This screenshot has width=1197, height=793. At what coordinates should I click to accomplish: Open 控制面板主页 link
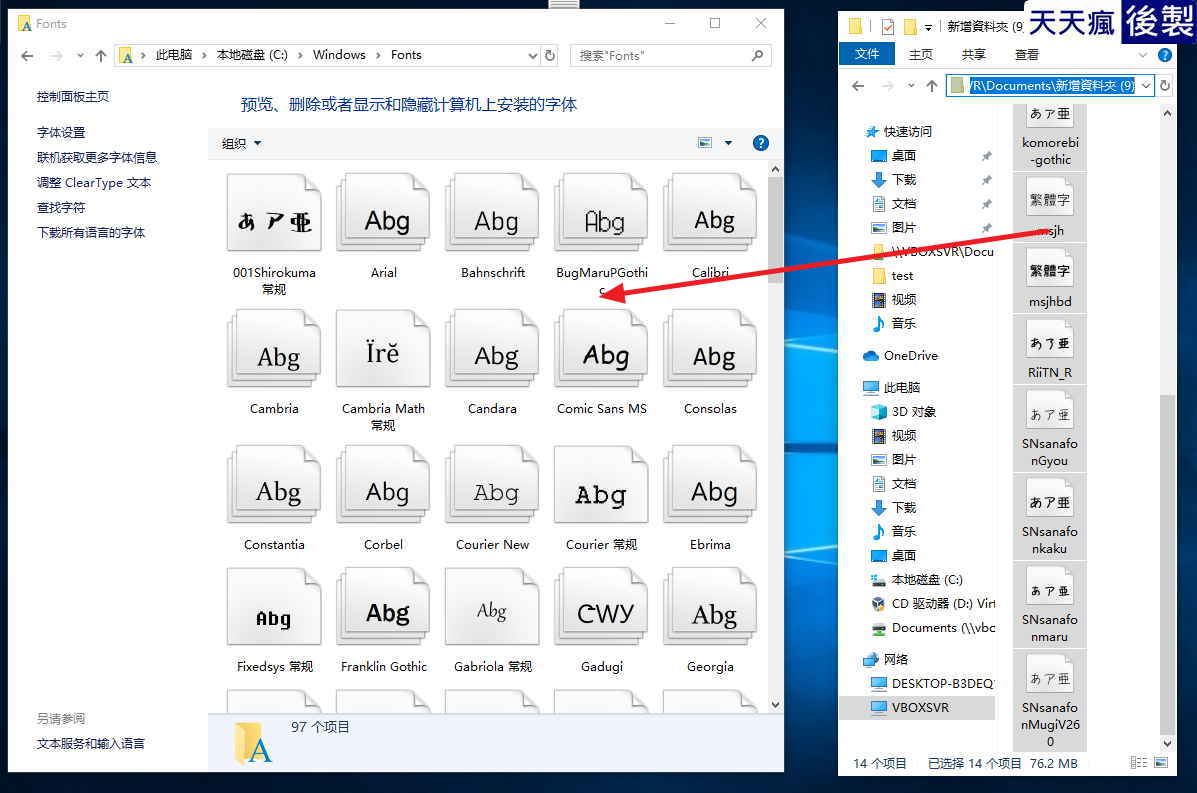pyautogui.click(x=73, y=96)
